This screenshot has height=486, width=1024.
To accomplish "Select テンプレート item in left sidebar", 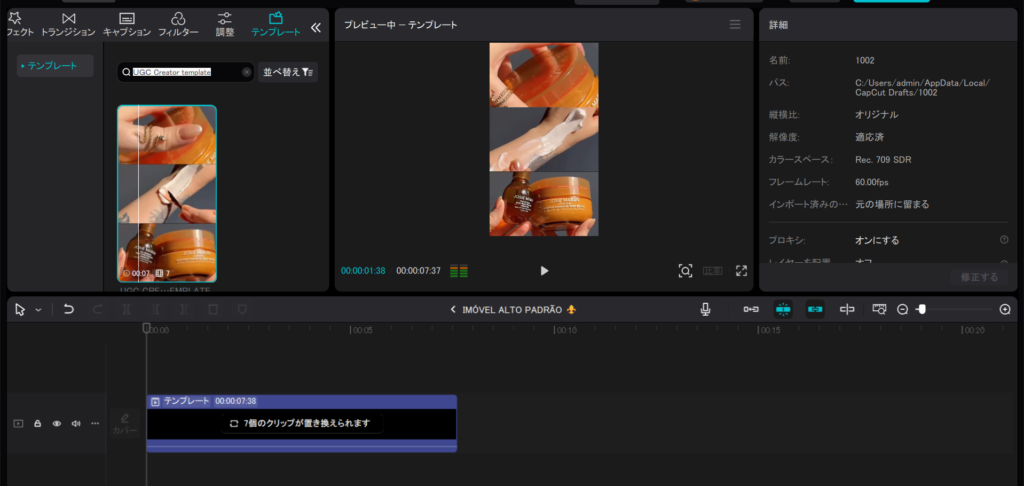I will [55, 66].
